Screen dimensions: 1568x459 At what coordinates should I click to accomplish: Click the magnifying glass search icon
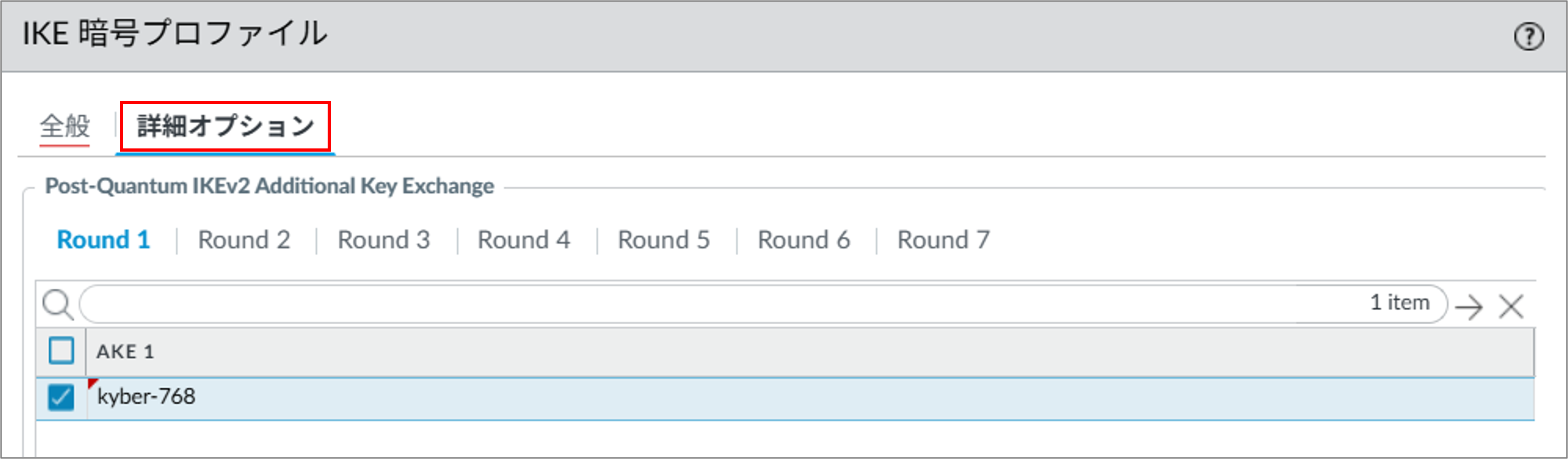pos(58,304)
